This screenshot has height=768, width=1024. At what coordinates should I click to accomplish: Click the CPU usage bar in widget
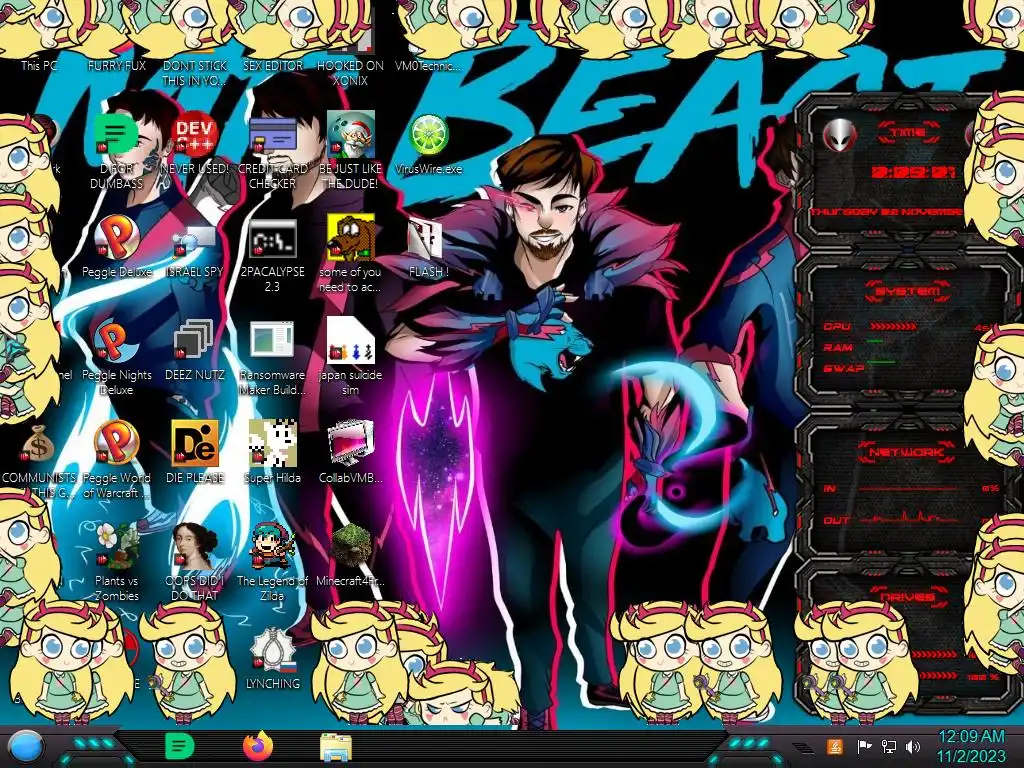pos(893,326)
